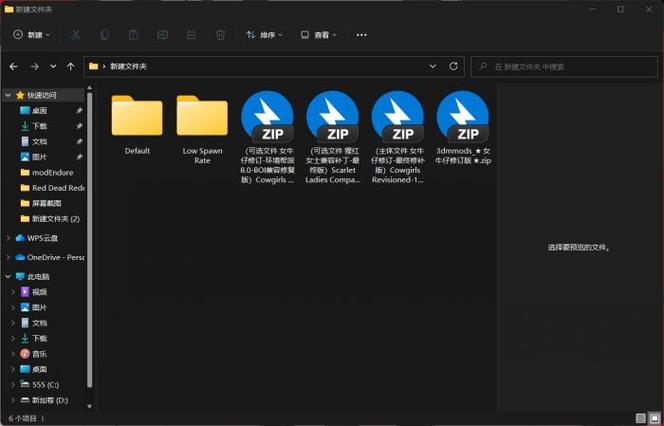Go up one folder level with up arrow

tap(71, 66)
